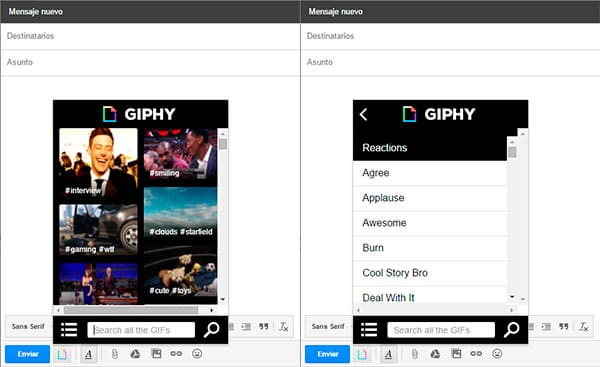Click the Giphy logo in right window

click(x=439, y=114)
